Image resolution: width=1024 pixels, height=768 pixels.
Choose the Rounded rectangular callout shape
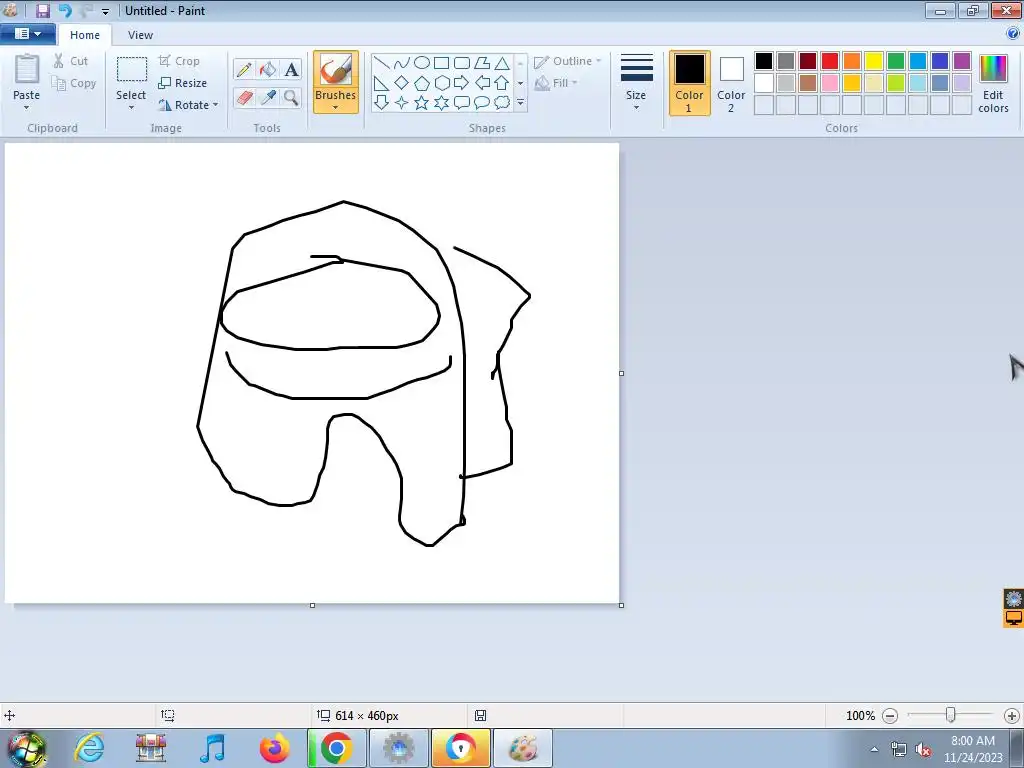click(462, 103)
